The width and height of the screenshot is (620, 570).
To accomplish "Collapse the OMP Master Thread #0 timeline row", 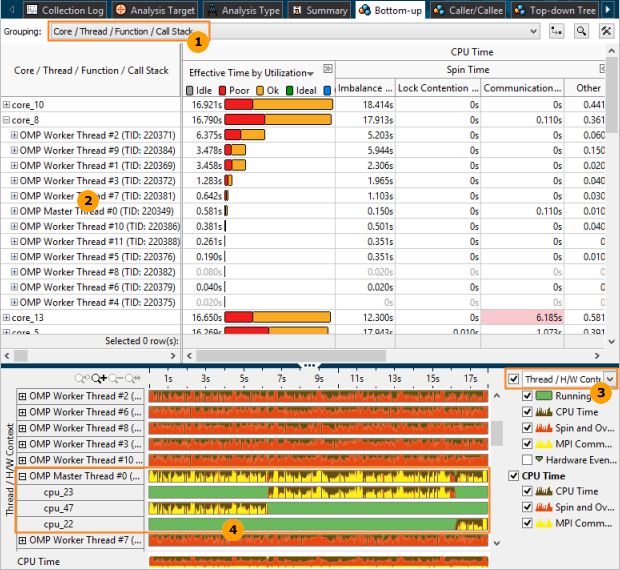I will coord(22,476).
